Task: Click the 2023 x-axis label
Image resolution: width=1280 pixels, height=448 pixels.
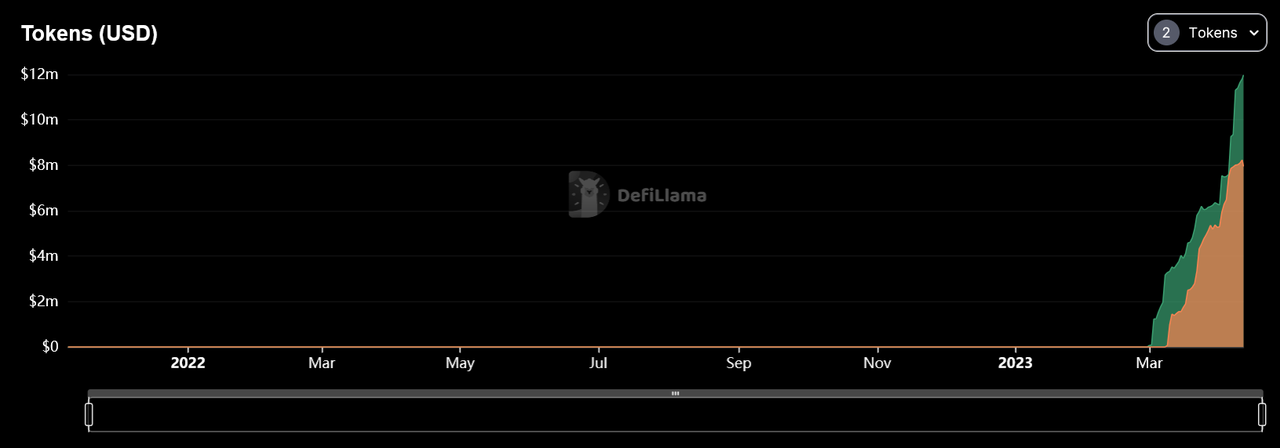Action: (1016, 363)
